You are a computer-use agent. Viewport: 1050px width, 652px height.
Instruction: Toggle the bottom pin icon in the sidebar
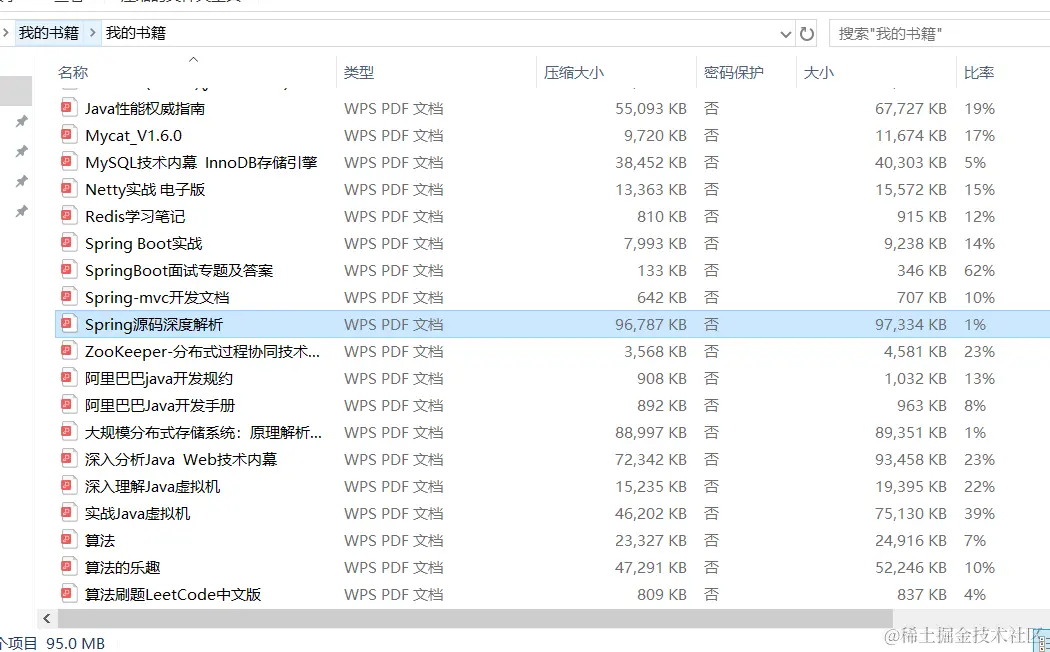tap(21, 211)
